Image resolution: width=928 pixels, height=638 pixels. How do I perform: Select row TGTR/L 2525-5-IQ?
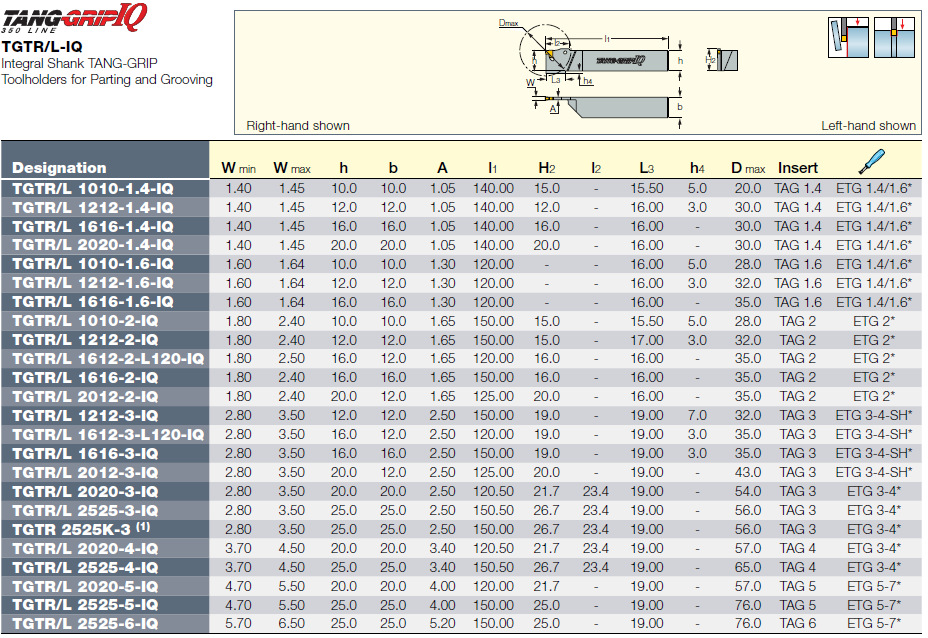[x=462, y=605]
